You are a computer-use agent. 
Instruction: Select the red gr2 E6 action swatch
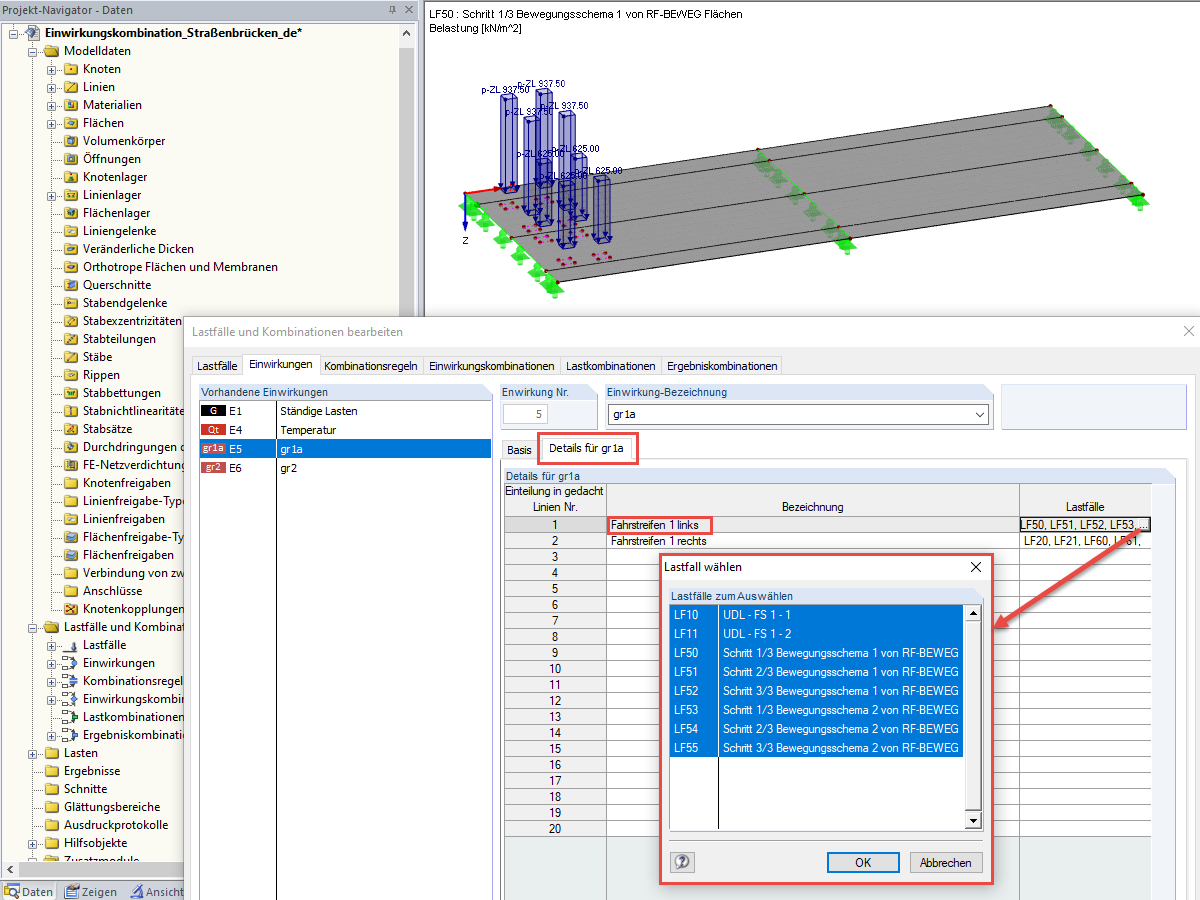click(212, 468)
